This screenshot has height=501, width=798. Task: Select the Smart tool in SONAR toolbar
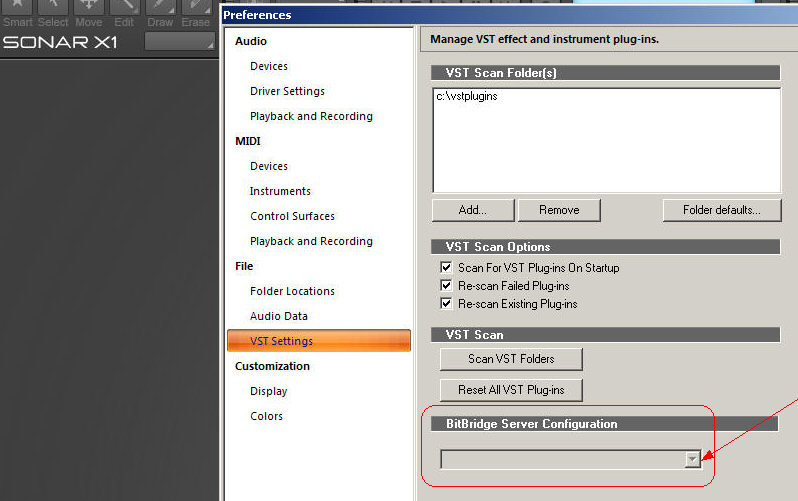coord(17,14)
